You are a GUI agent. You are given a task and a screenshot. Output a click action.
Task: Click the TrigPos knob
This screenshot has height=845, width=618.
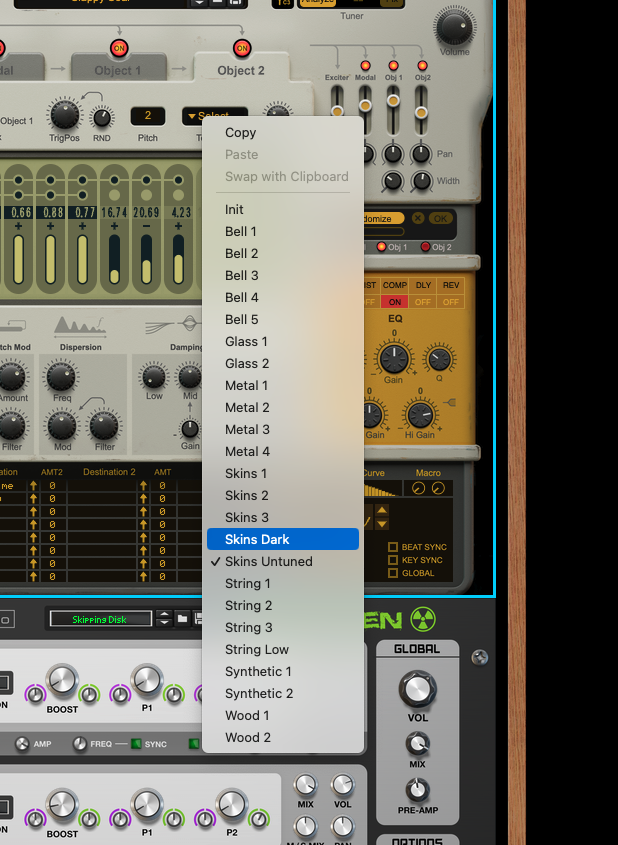pos(65,115)
